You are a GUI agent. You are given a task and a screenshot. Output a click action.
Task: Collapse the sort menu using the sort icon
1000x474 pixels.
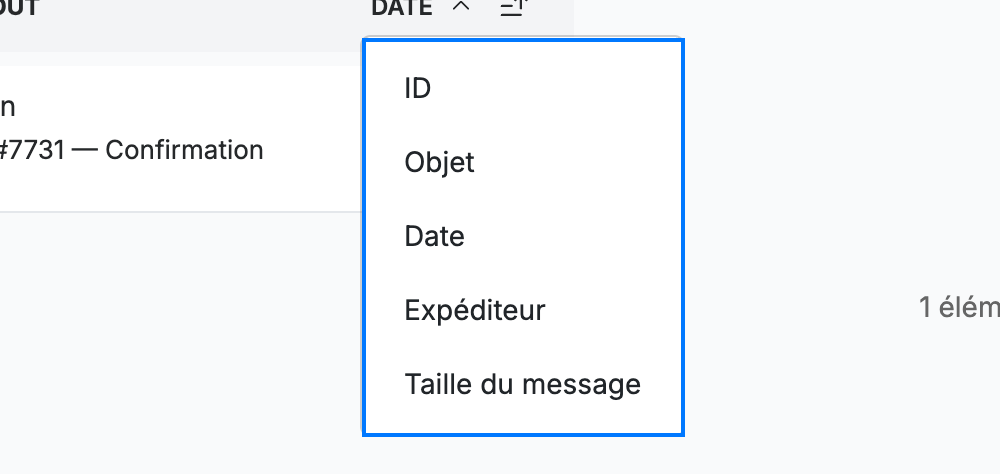point(513,8)
